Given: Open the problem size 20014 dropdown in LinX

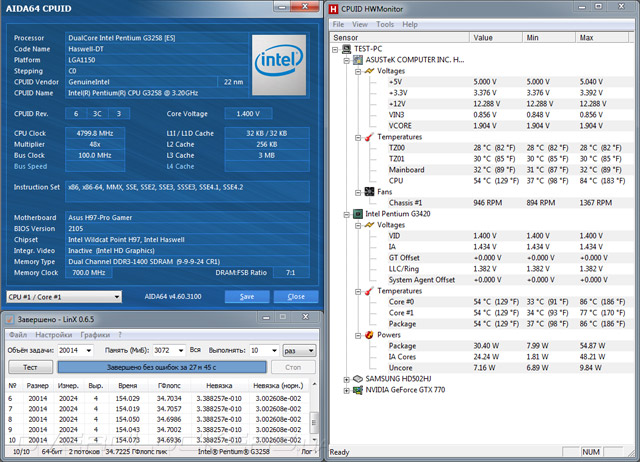Looking at the screenshot, I should pos(89,350).
